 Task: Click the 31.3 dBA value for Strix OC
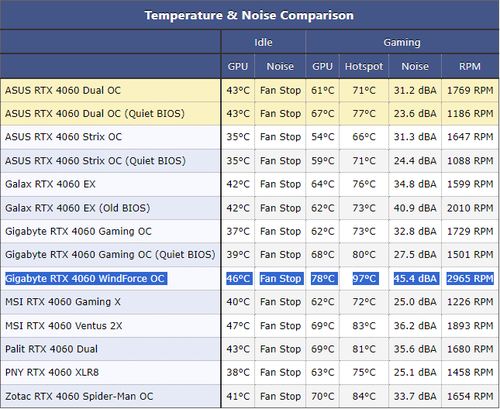pos(415,137)
